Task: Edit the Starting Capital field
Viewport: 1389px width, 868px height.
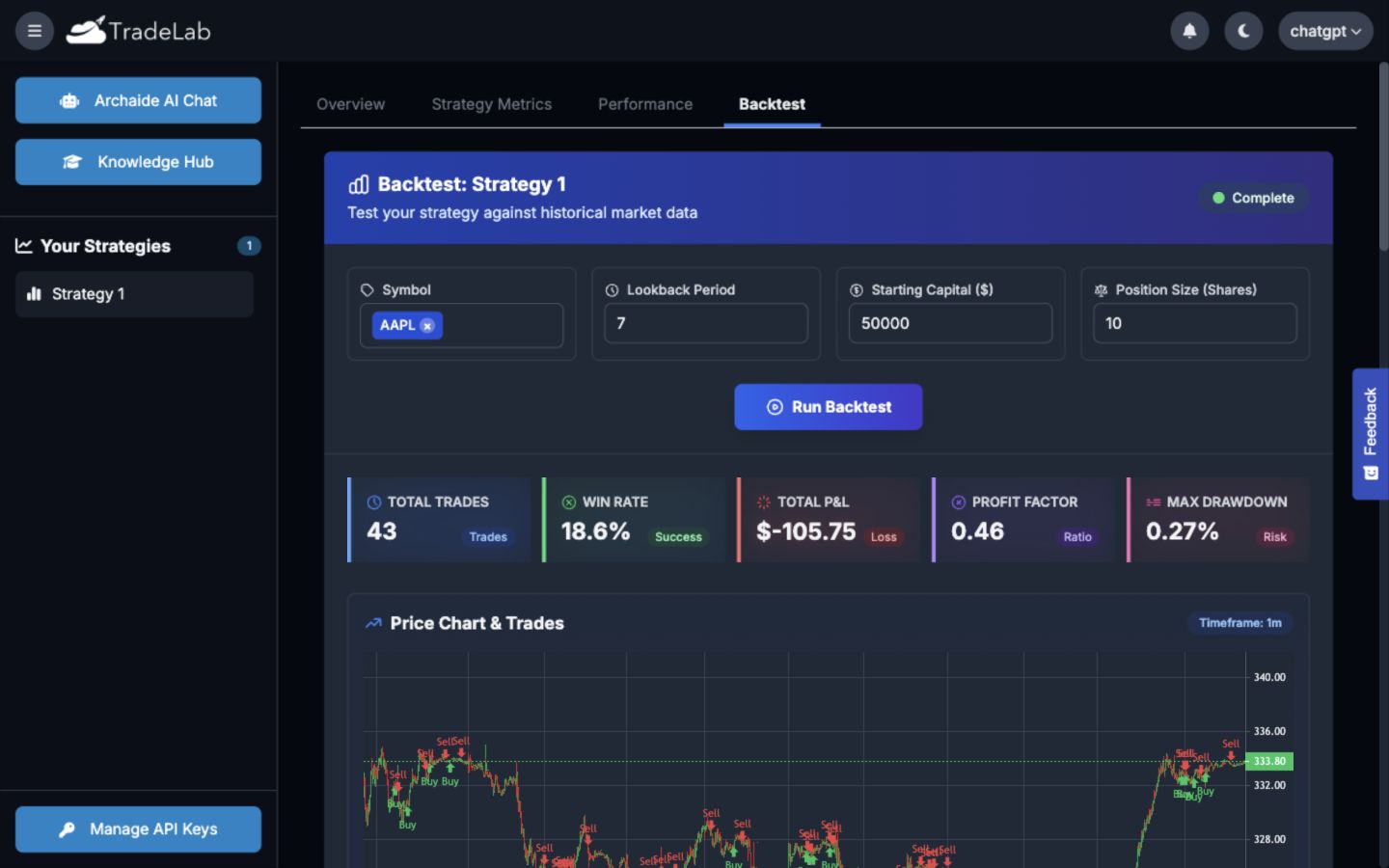Action: pos(950,323)
